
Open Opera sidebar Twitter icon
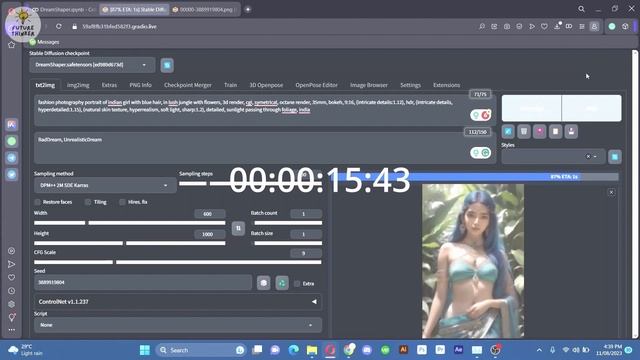pos(11,174)
